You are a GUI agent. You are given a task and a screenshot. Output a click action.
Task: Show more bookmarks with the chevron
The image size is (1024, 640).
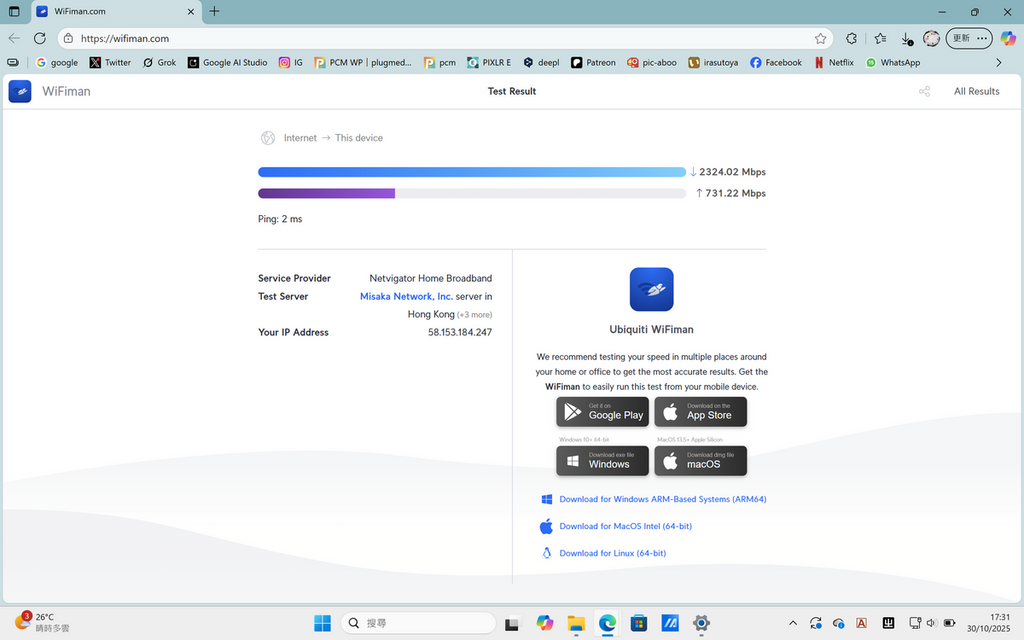click(998, 62)
